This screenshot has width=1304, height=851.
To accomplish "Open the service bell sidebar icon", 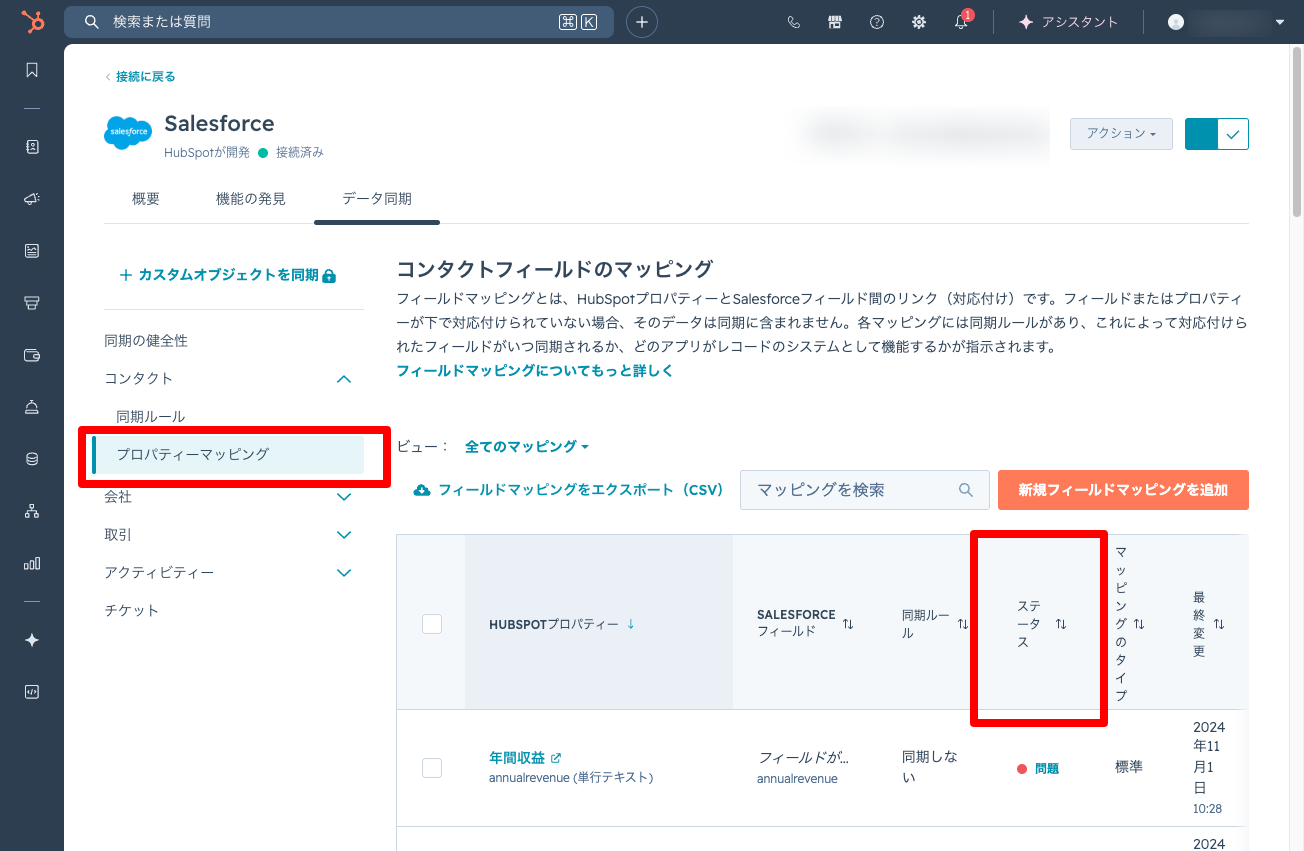I will click(x=32, y=407).
